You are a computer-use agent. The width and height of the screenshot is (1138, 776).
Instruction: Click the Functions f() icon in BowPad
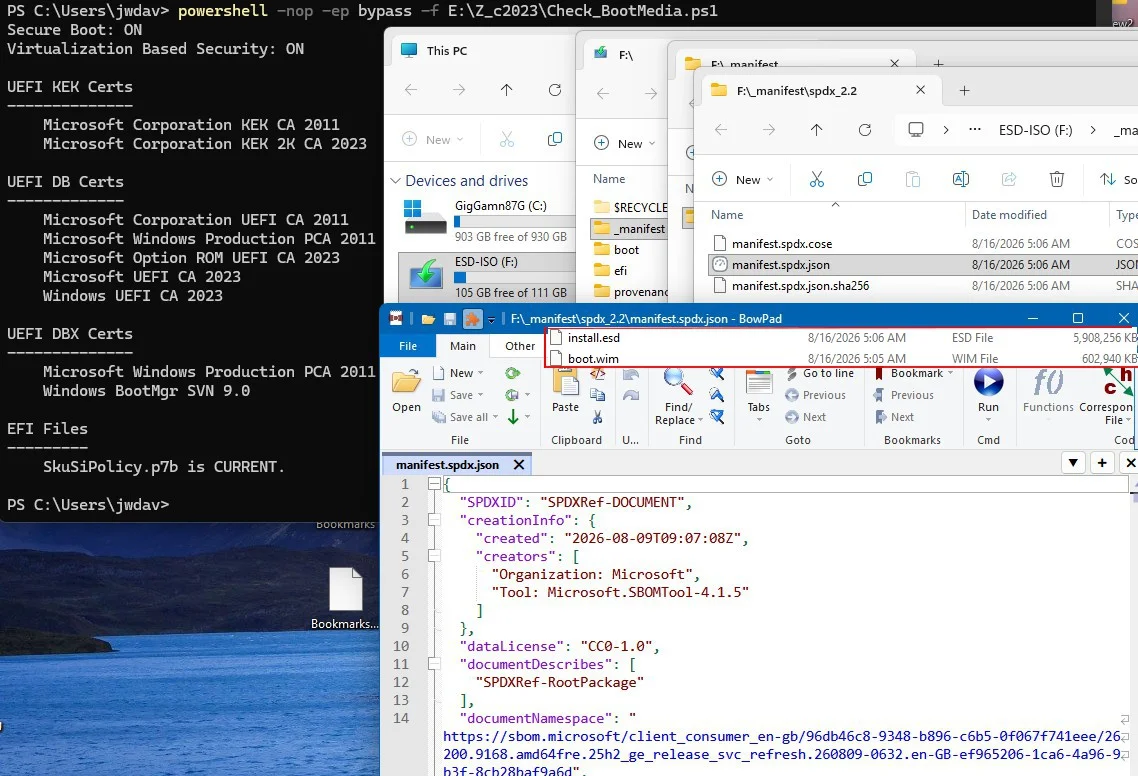(1048, 382)
